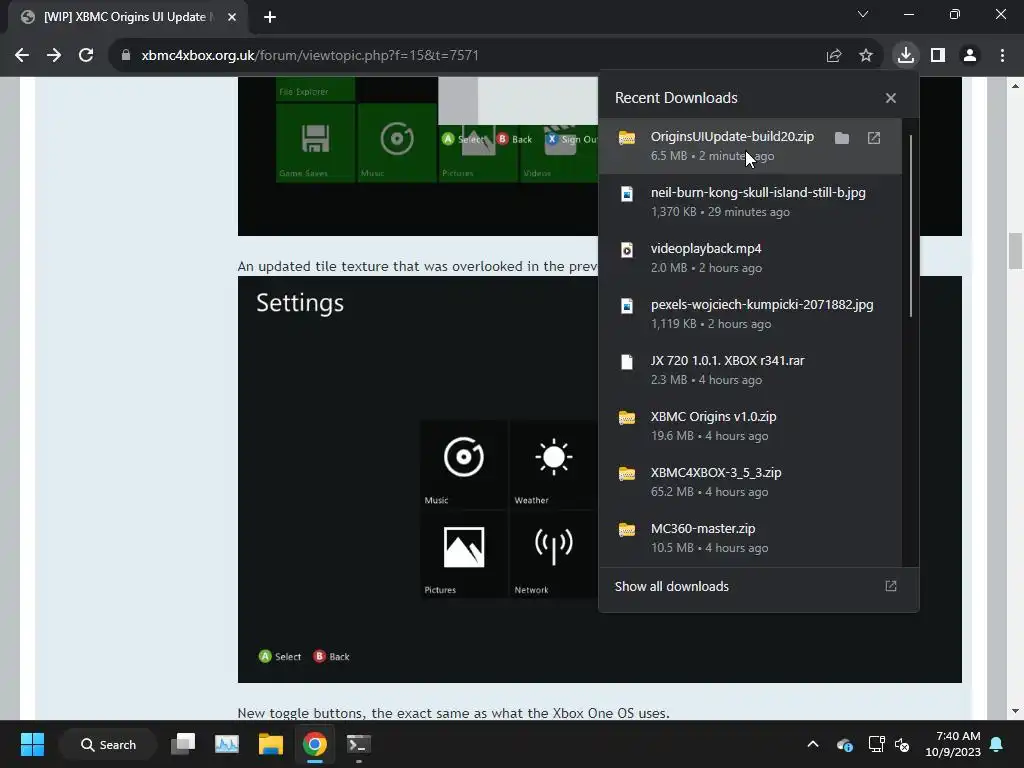Go back to the previous page

22,56
